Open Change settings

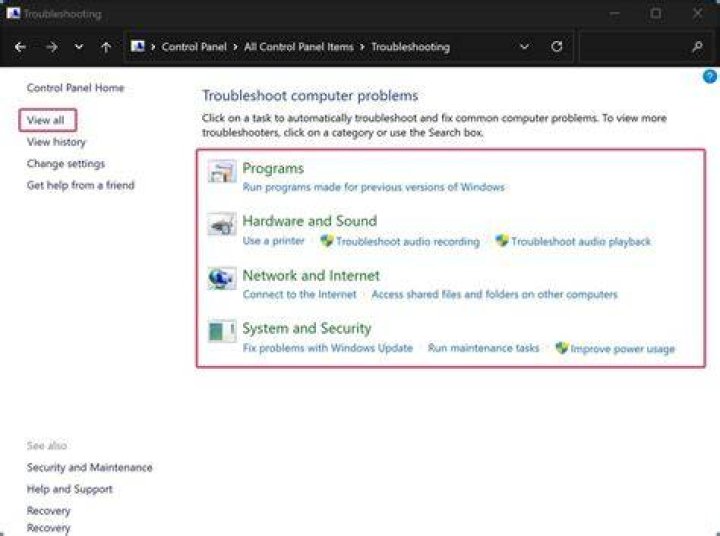(66, 164)
